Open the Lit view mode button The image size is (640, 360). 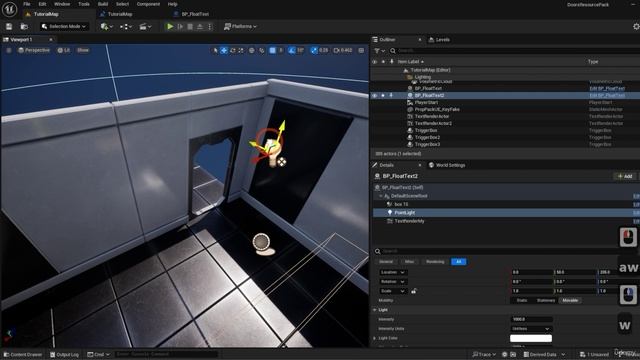[x=64, y=50]
